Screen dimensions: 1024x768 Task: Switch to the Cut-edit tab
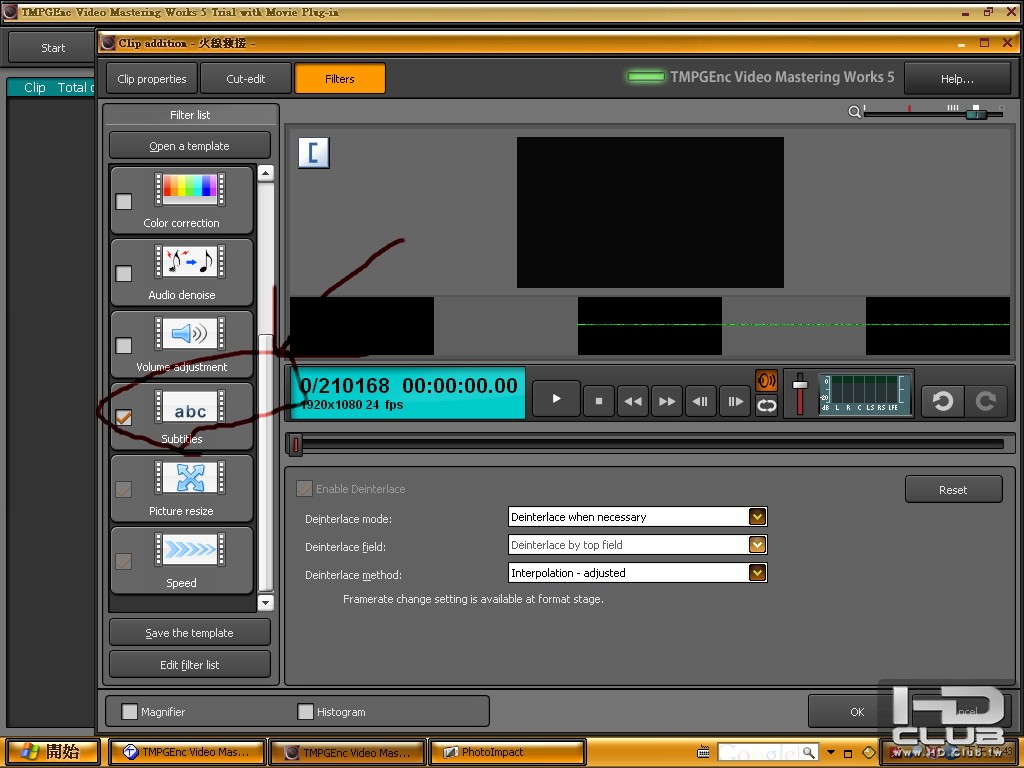pos(245,79)
